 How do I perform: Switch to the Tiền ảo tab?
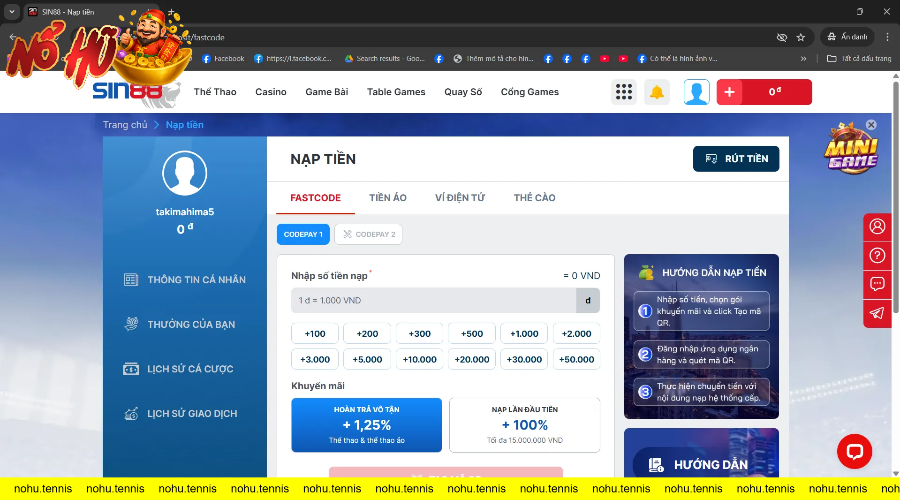click(388, 198)
